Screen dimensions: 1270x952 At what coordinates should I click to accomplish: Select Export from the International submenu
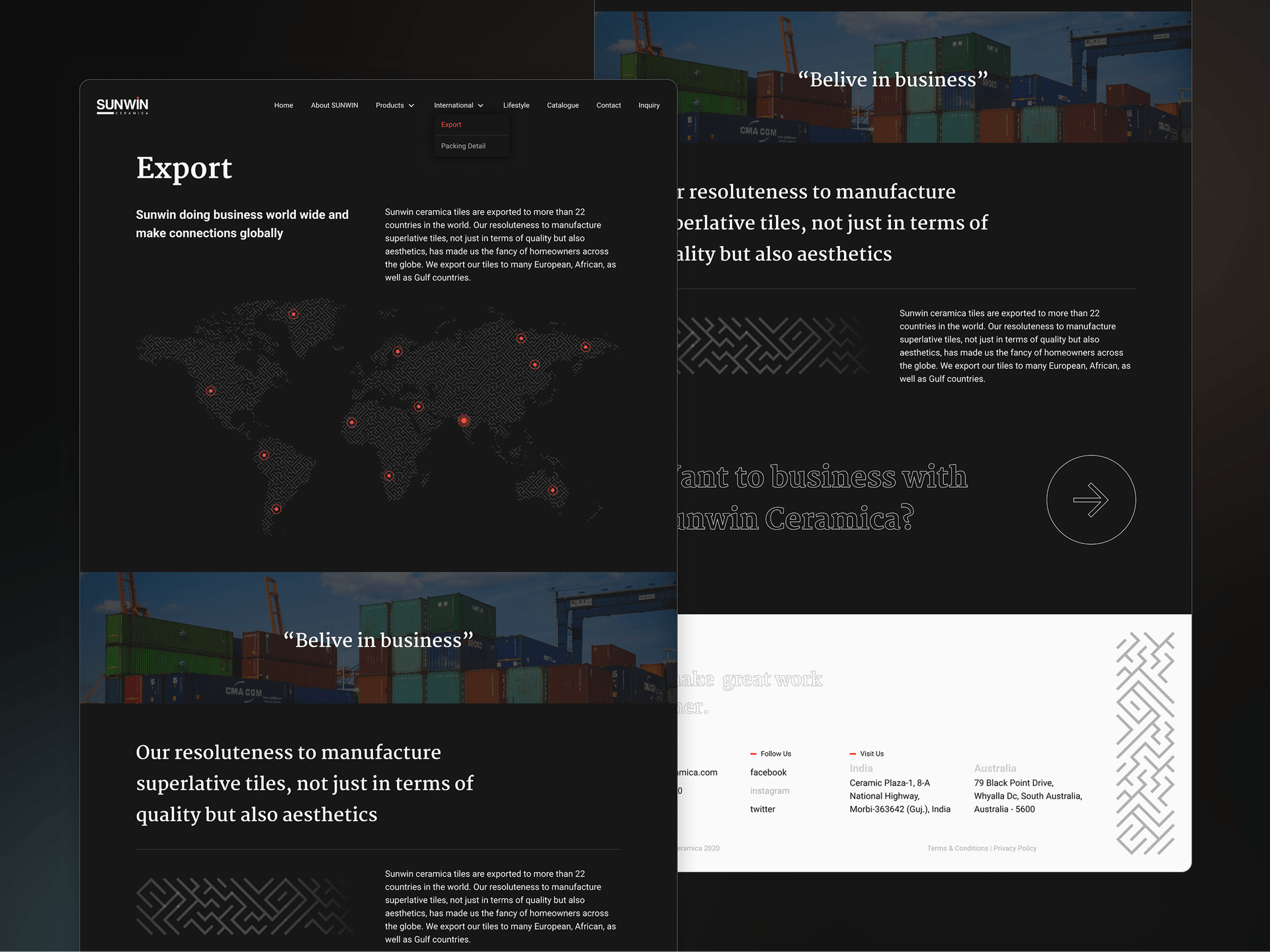click(x=451, y=125)
